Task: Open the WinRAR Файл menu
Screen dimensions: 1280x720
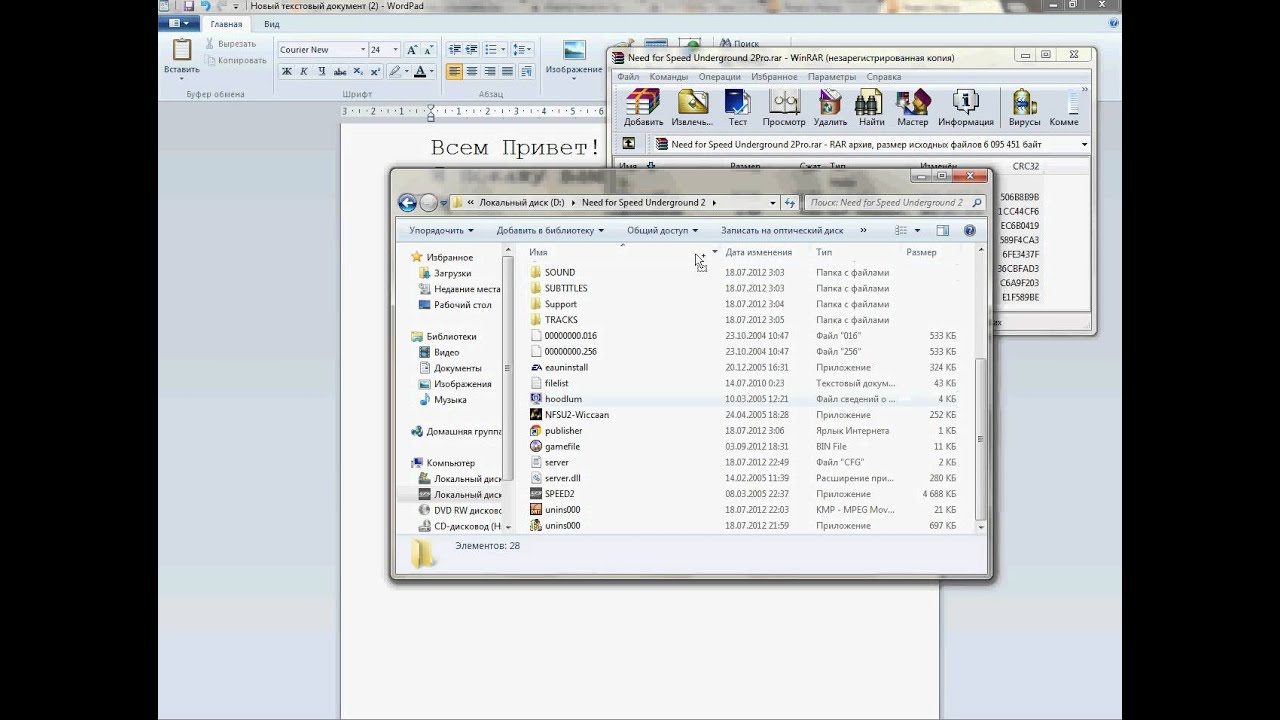Action: click(x=628, y=77)
